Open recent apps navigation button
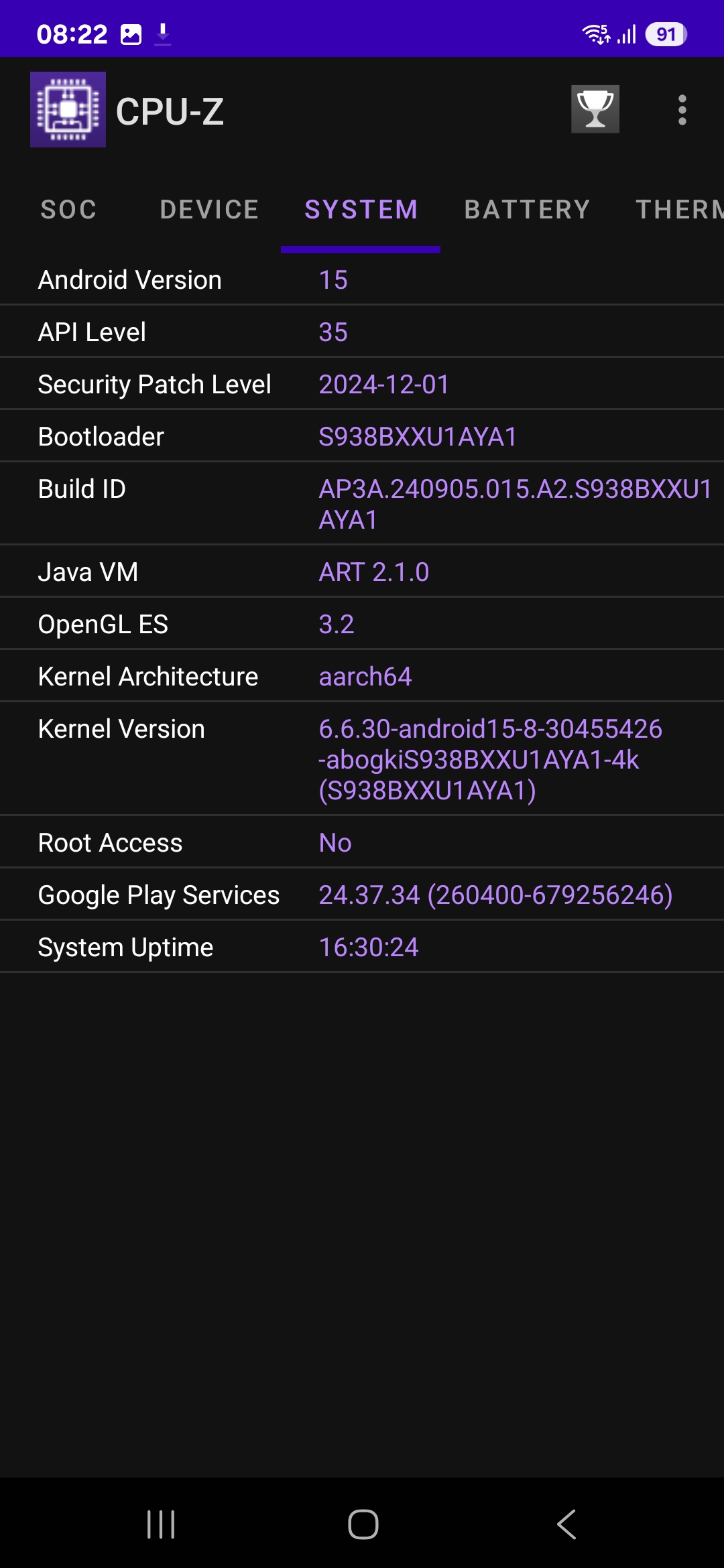The height and width of the screenshot is (1568, 724). [x=161, y=1524]
